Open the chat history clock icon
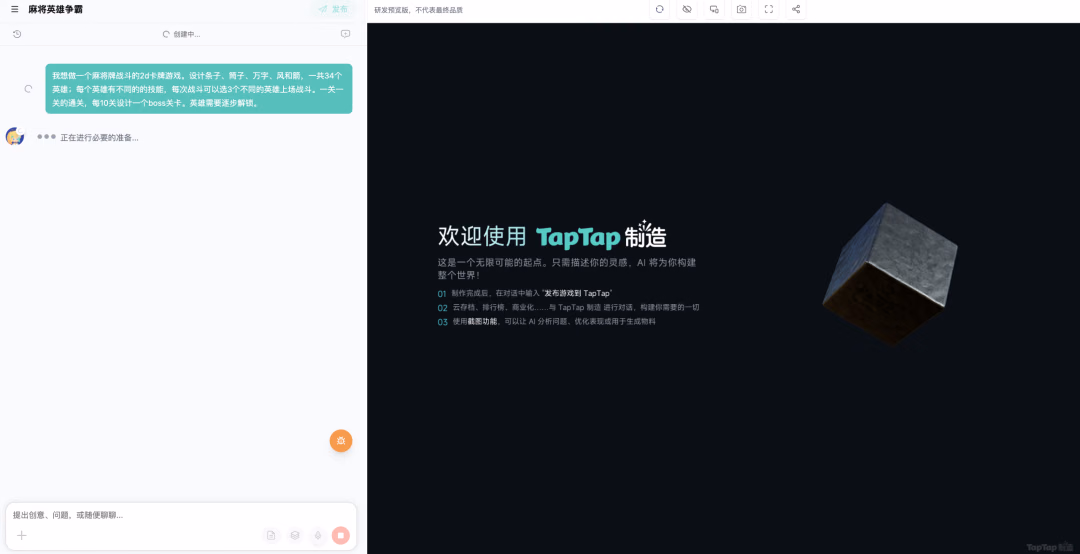Viewport: 1080px width, 554px height. click(17, 34)
